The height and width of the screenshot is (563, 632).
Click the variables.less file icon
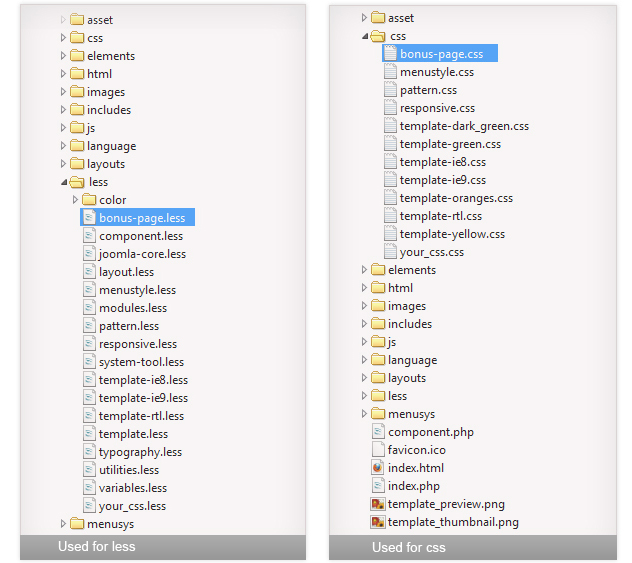click(x=89, y=488)
